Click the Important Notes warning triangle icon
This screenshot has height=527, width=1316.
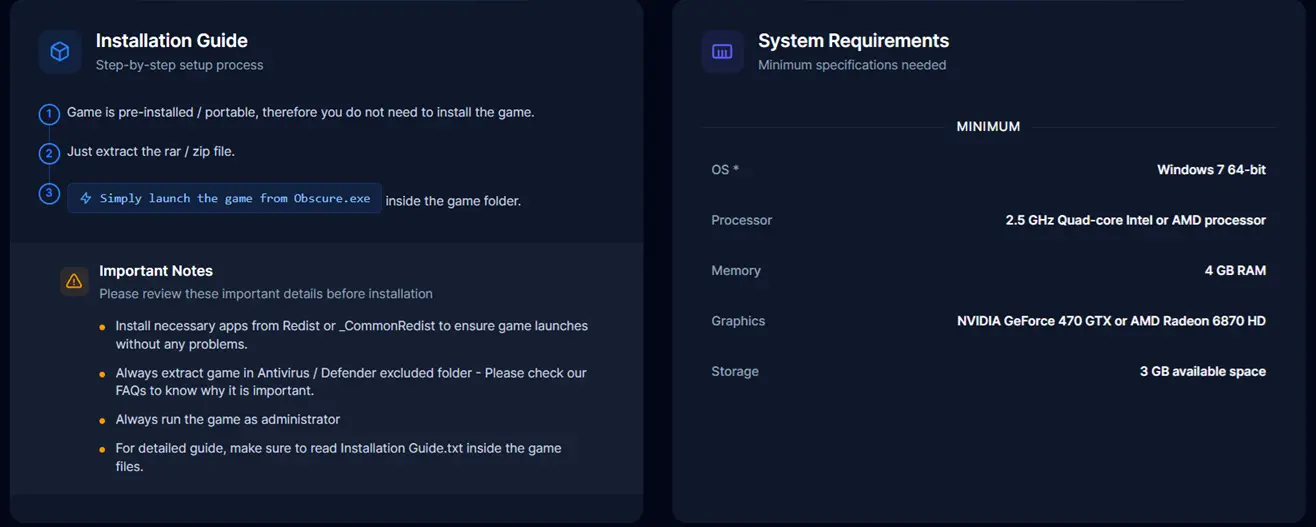click(74, 282)
